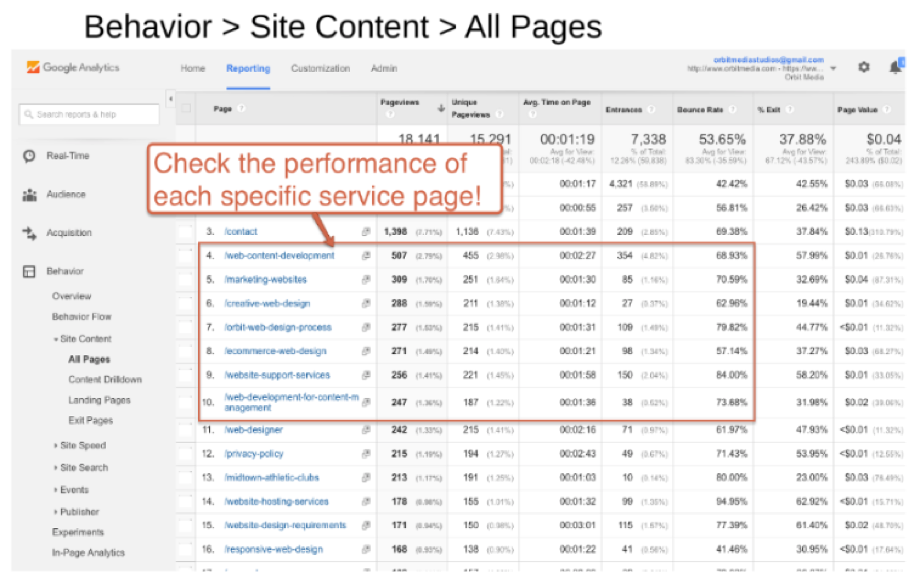Open Experiments in sidebar

coord(78,532)
